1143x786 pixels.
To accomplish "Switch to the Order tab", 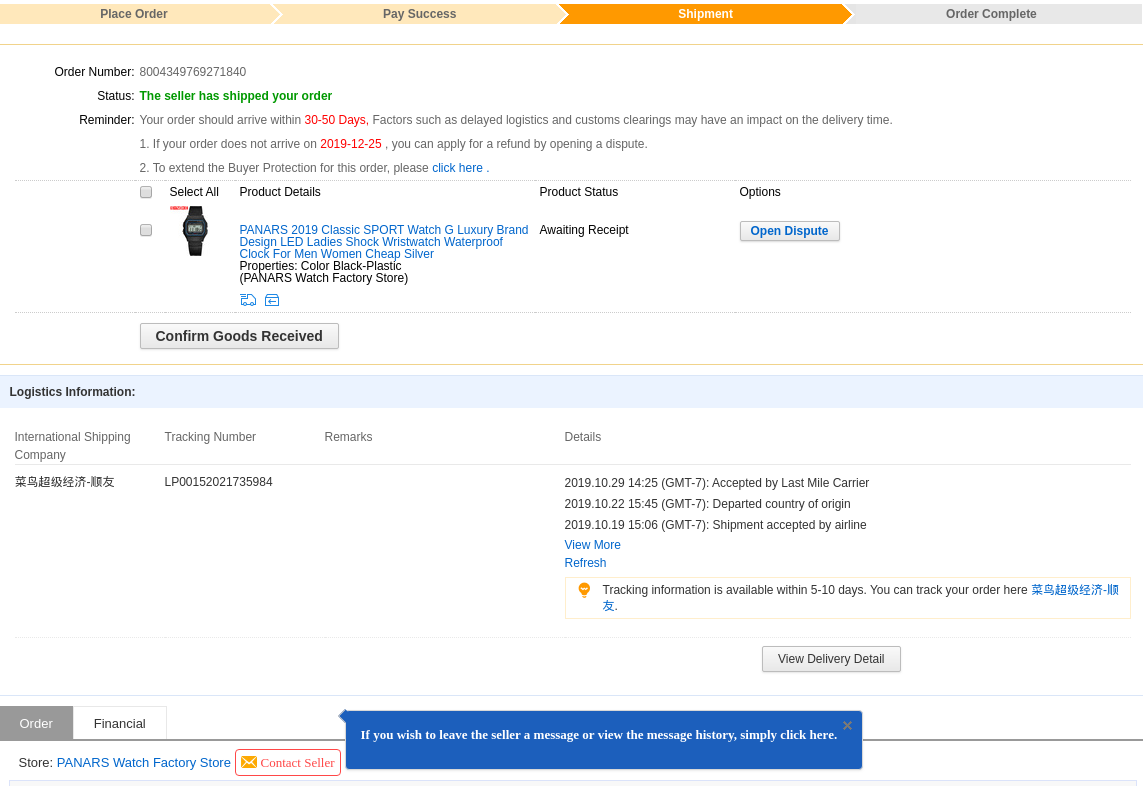I will coord(36,723).
